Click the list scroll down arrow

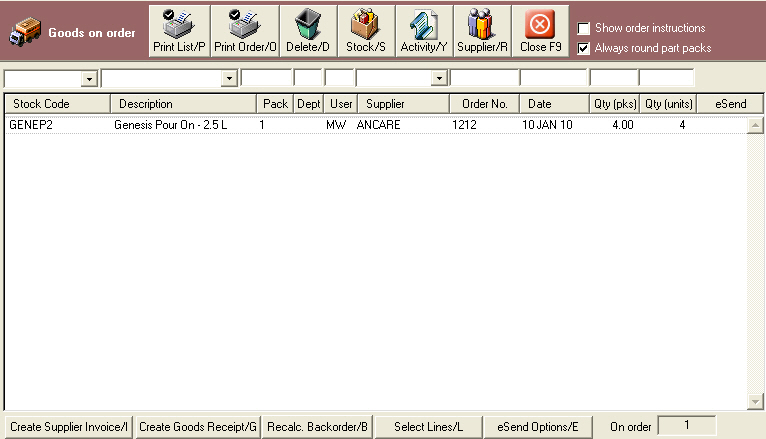[x=755, y=401]
